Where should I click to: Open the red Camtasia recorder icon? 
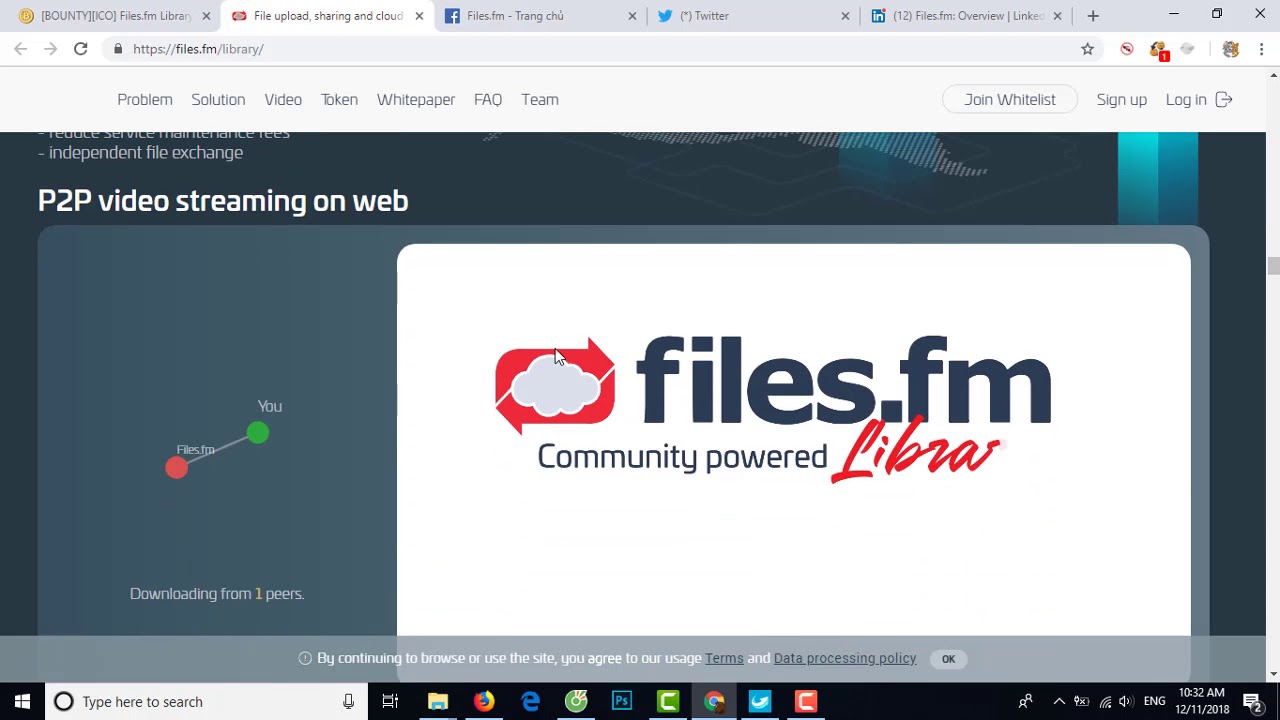806,701
